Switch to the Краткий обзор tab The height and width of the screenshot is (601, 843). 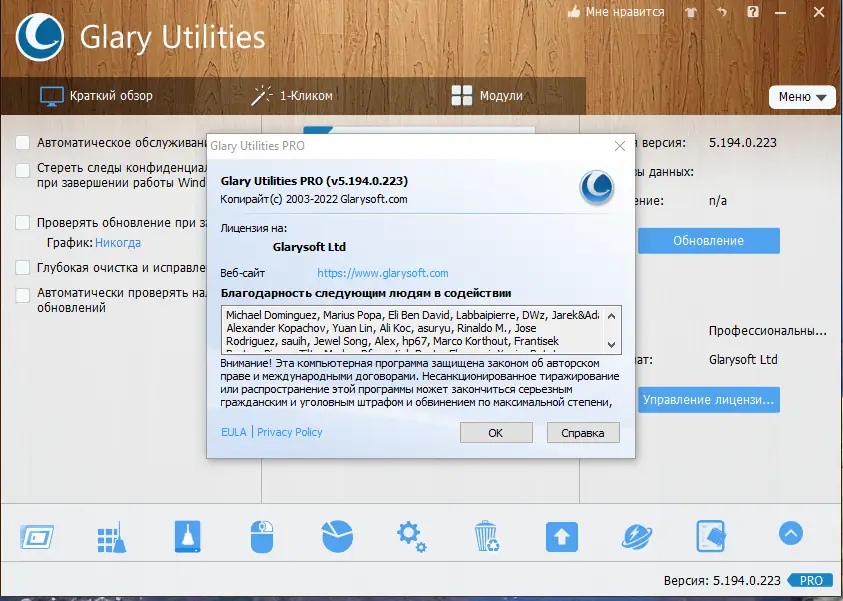(97, 96)
